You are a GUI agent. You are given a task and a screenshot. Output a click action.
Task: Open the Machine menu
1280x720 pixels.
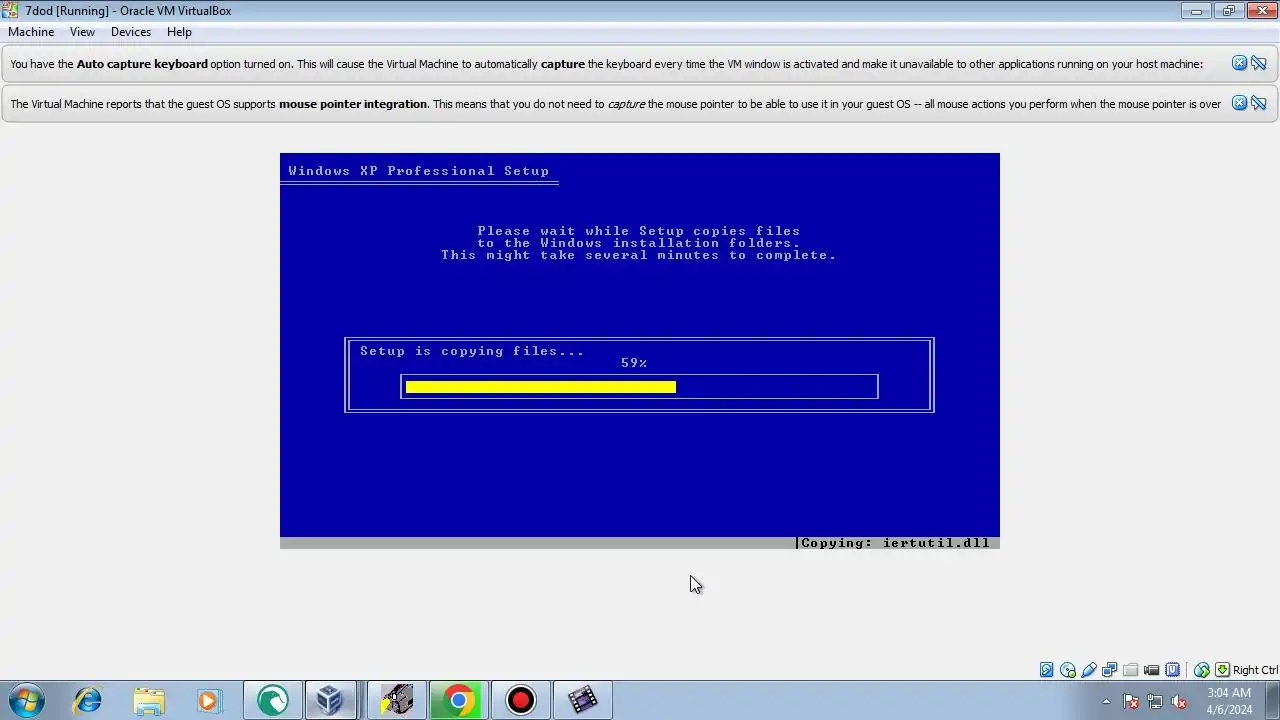click(31, 32)
